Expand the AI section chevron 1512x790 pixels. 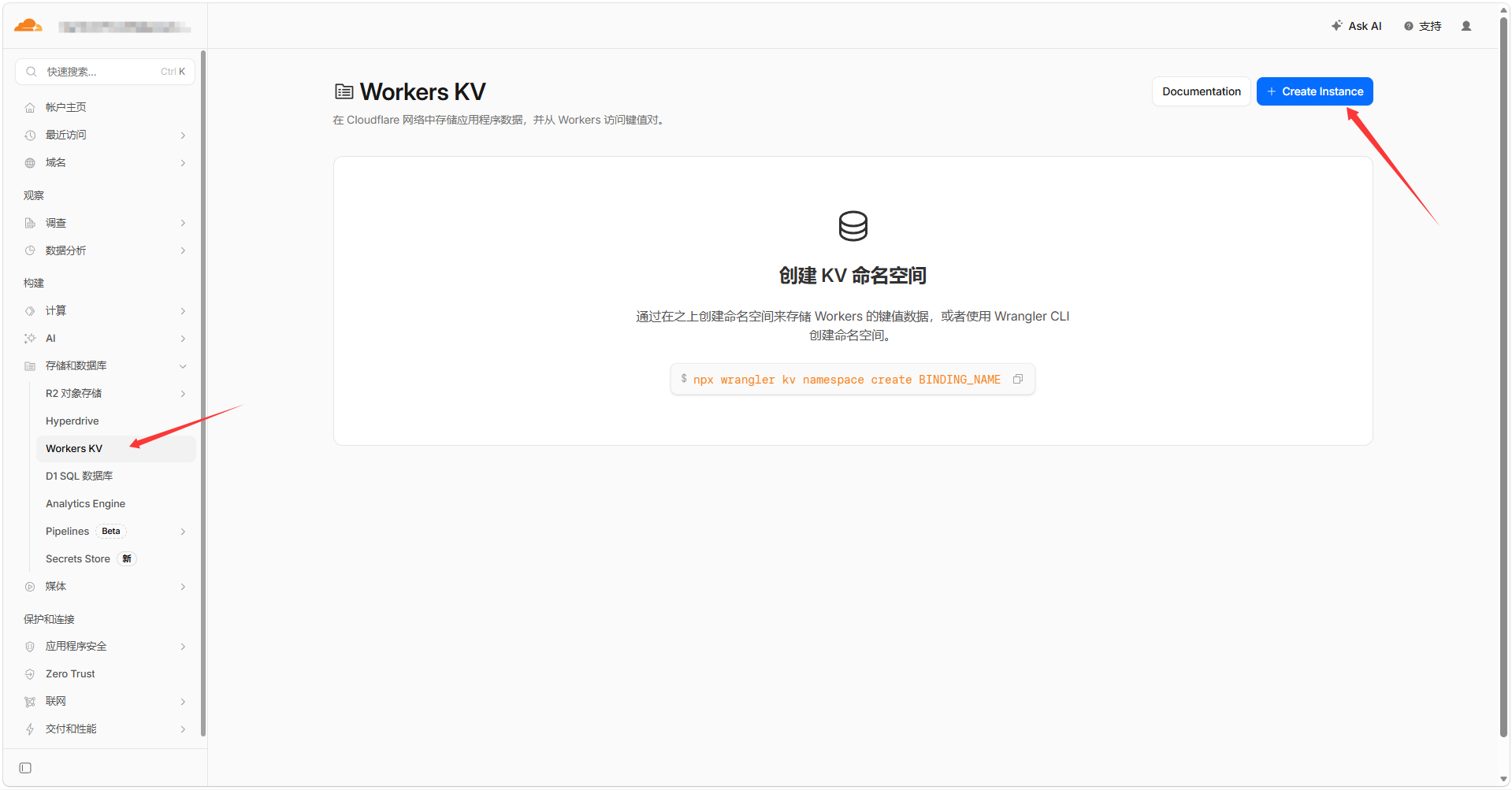pyautogui.click(x=183, y=339)
